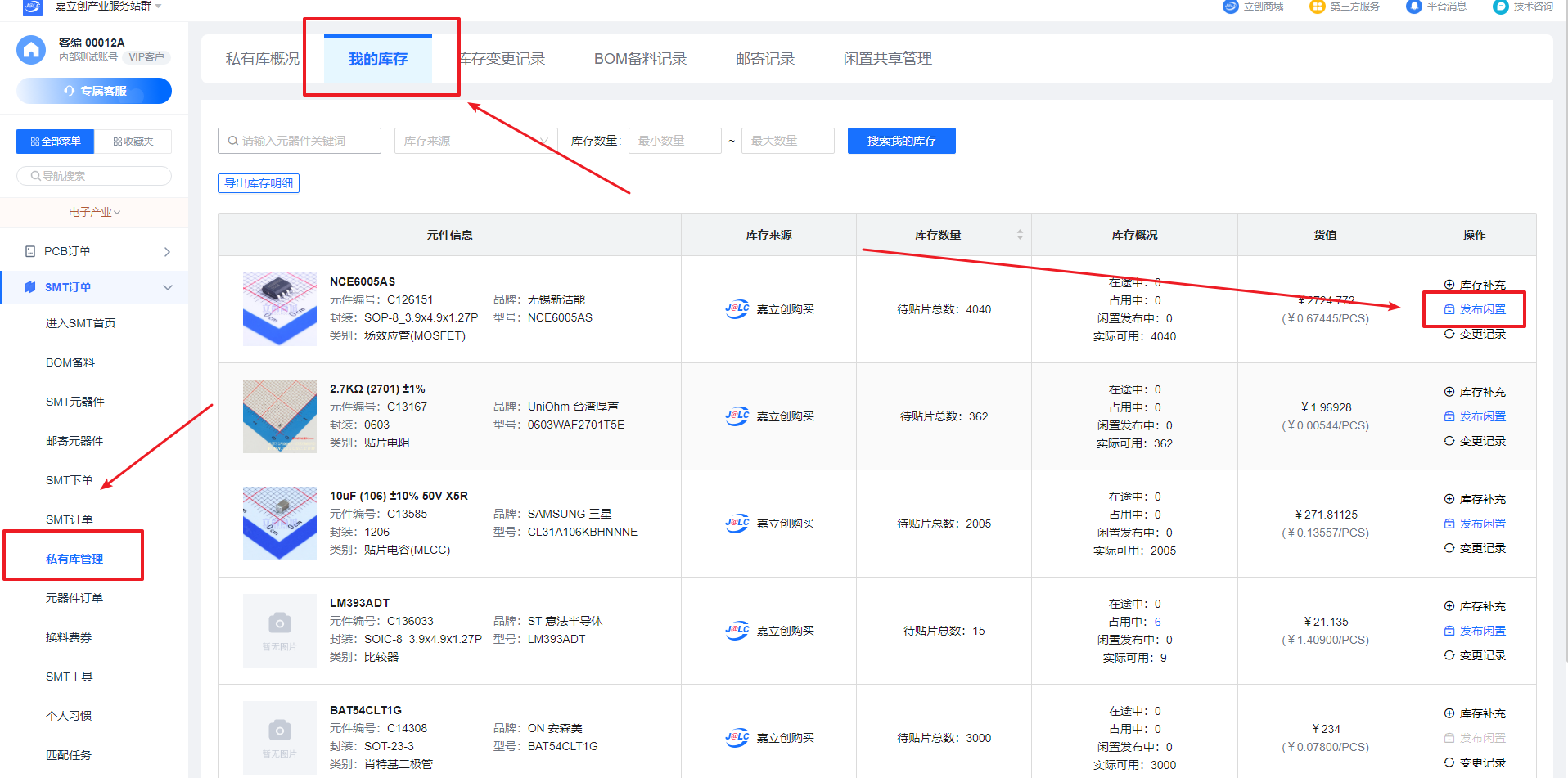Switch sidebar to 收藏夹 view
This screenshot has width=1568, height=778.
(x=133, y=142)
